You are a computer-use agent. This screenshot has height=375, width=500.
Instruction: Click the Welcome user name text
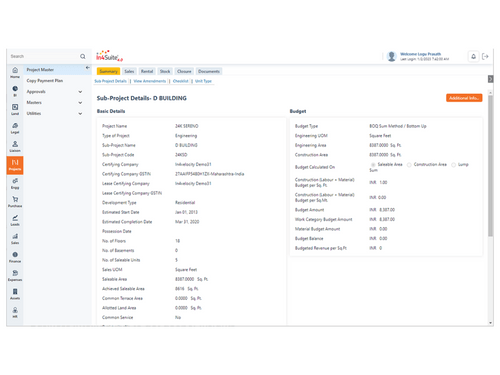point(420,54)
